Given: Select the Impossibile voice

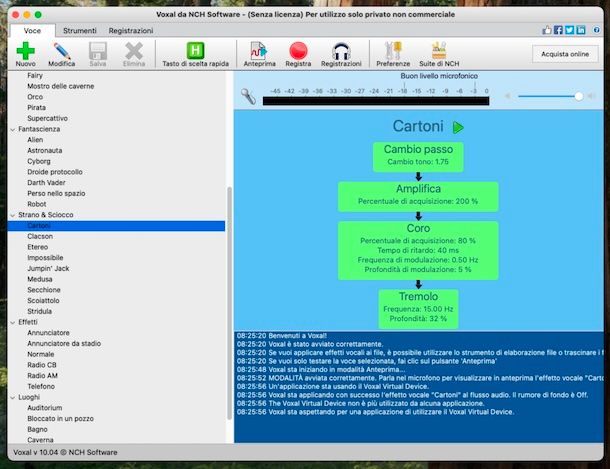Looking at the screenshot, I should click(45, 258).
